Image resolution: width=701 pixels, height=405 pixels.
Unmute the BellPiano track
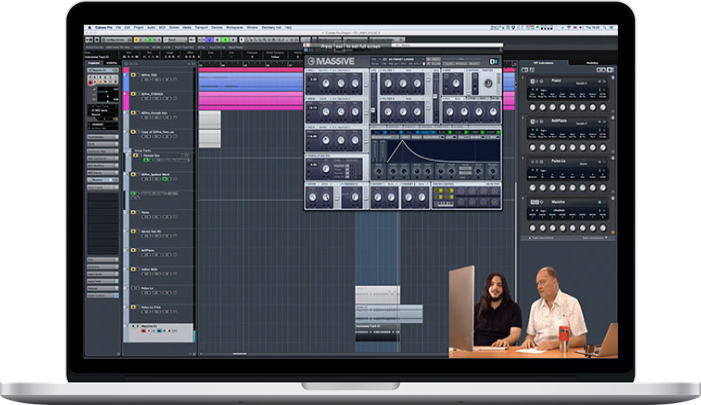[x=133, y=250]
